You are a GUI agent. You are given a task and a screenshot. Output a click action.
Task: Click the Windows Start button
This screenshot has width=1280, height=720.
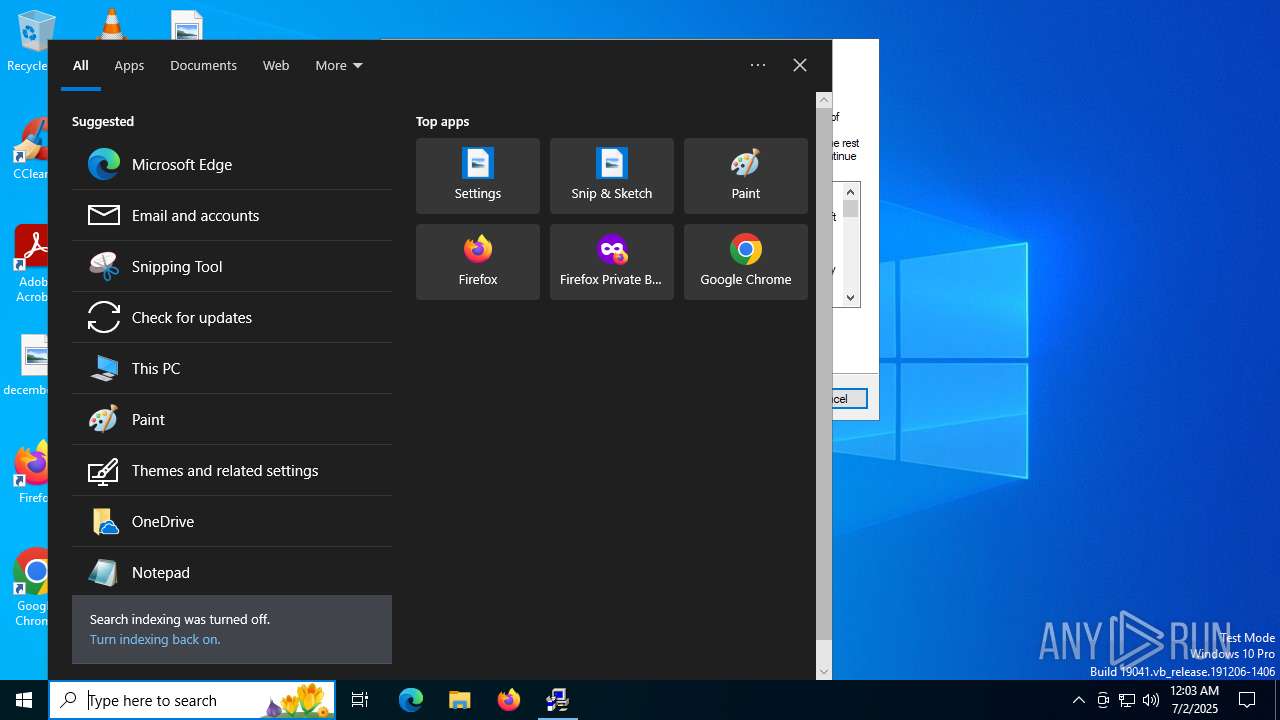click(24, 700)
